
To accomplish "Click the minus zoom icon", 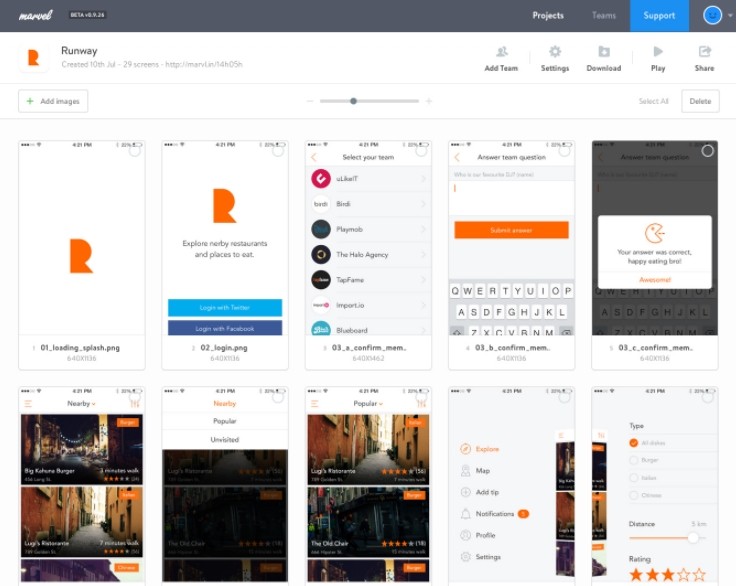I will pyautogui.click(x=310, y=101).
